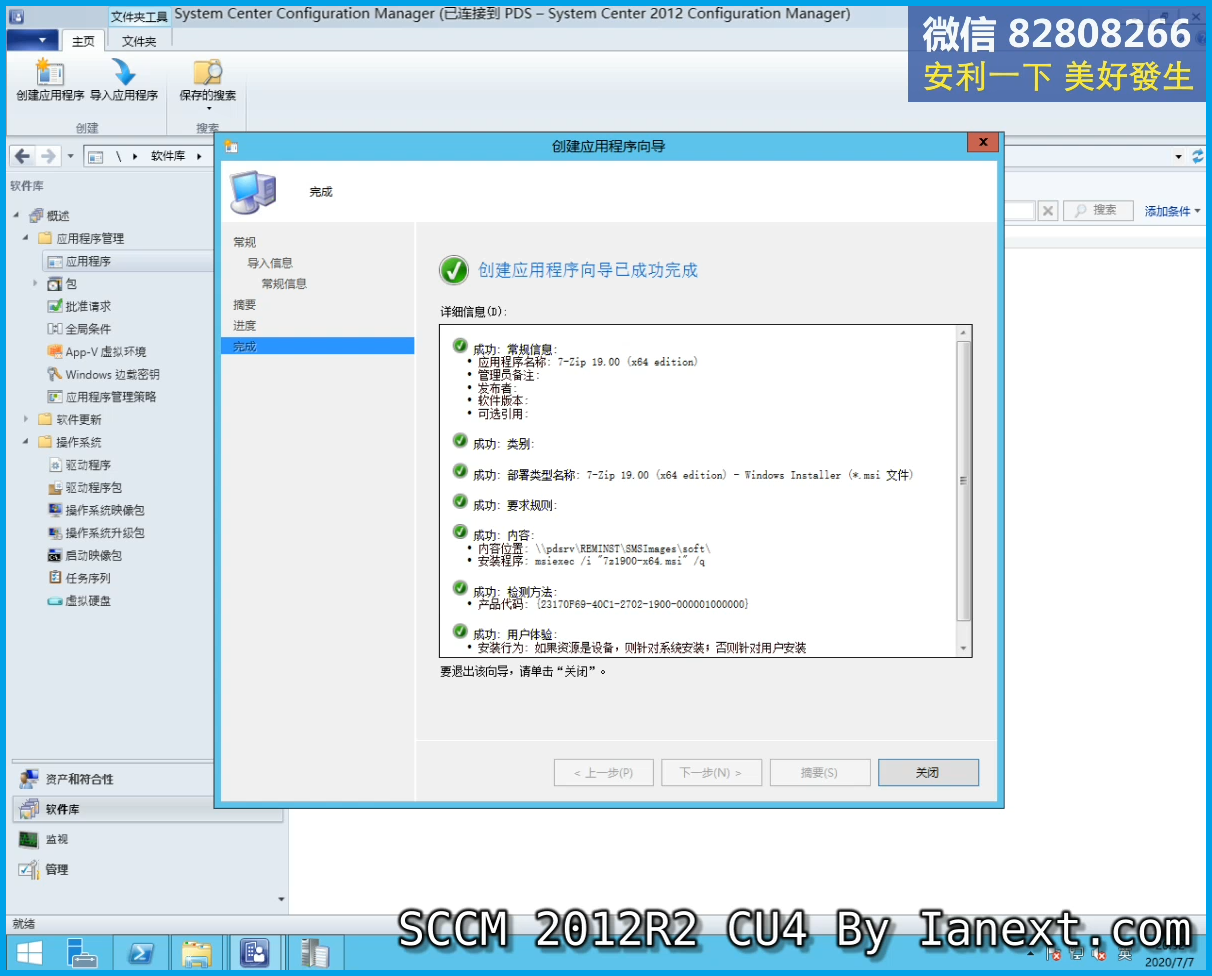Select 驱动程序包 driver packages node

tap(94, 488)
